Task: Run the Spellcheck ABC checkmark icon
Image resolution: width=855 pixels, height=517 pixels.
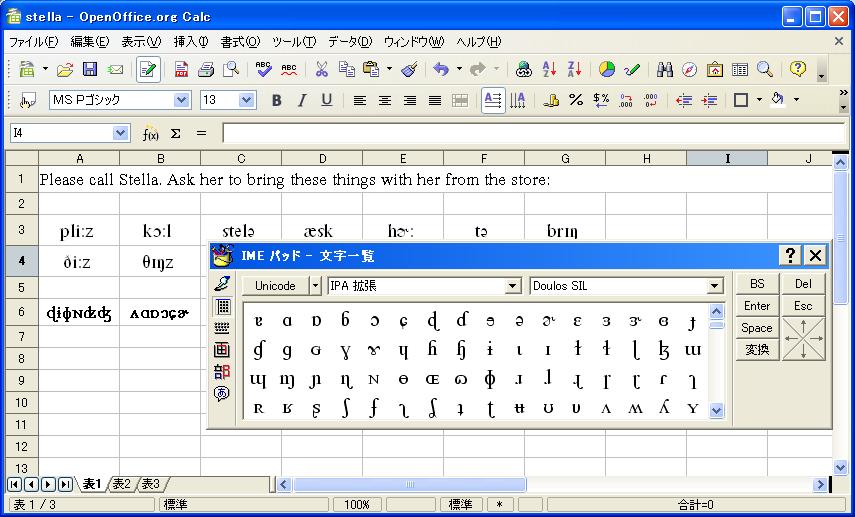Action: (x=263, y=69)
